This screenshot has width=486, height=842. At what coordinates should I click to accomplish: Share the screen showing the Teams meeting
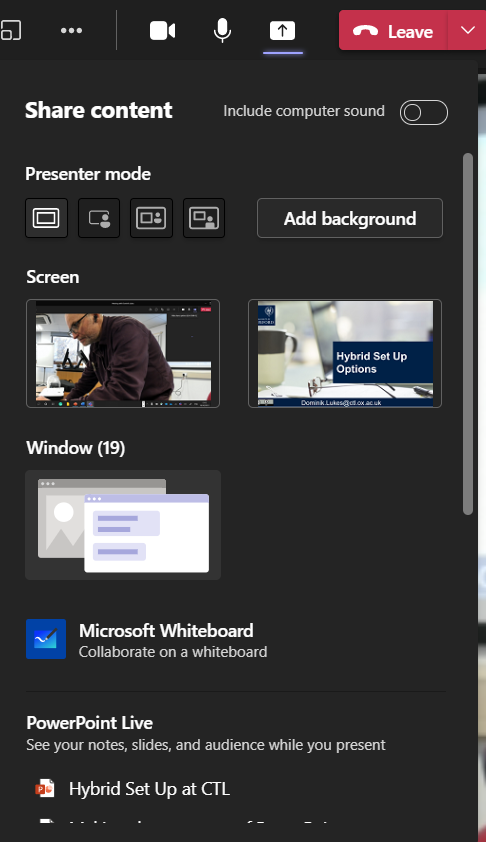[123, 353]
